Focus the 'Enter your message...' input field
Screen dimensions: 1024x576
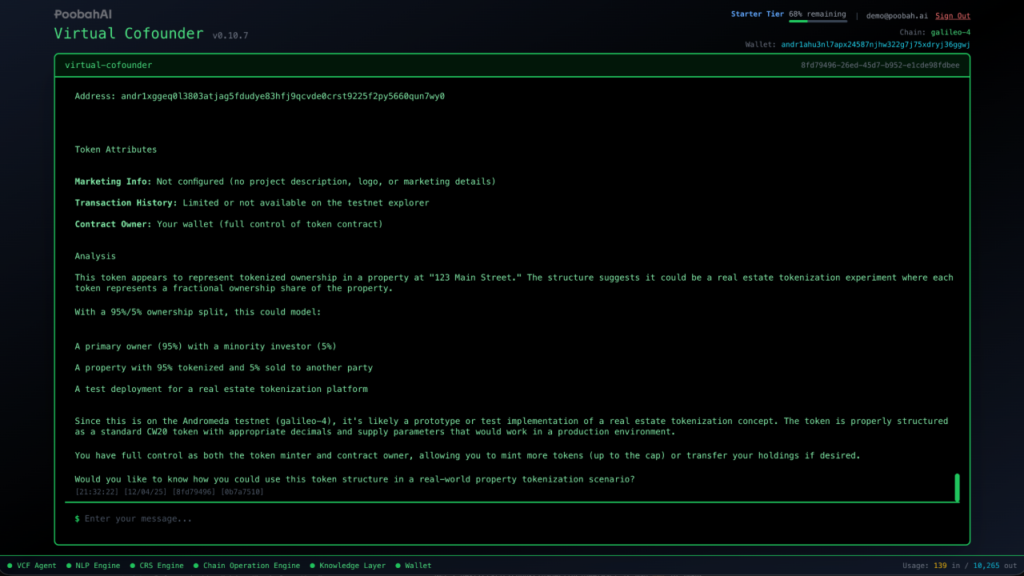500,519
